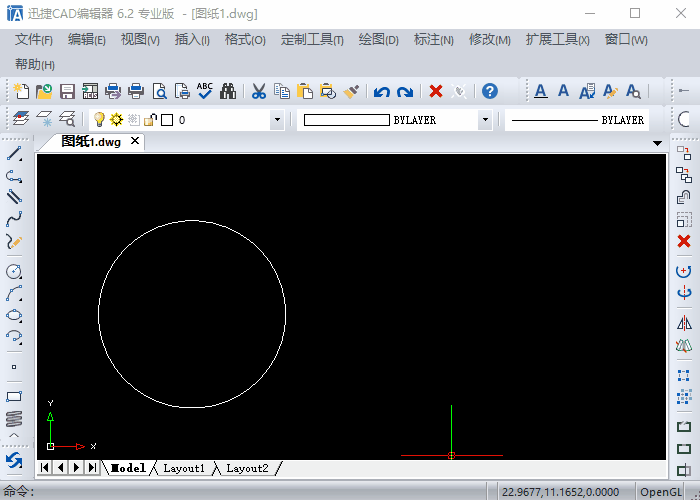Select the Rectangle drawing tool
This screenshot has width=700, height=500.
(x=14, y=396)
